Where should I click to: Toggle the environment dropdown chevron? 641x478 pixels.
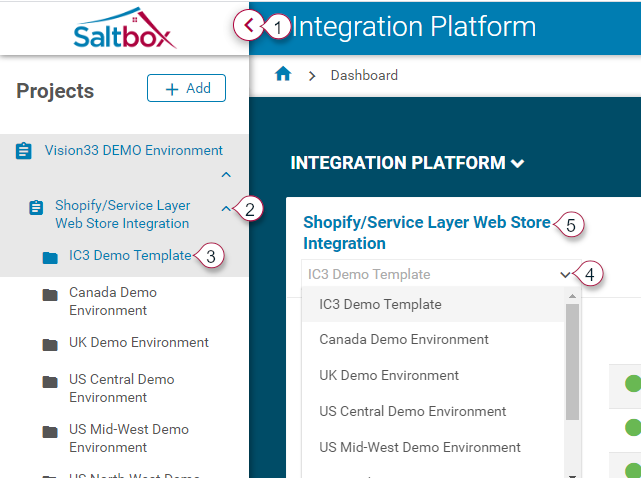(x=565, y=274)
